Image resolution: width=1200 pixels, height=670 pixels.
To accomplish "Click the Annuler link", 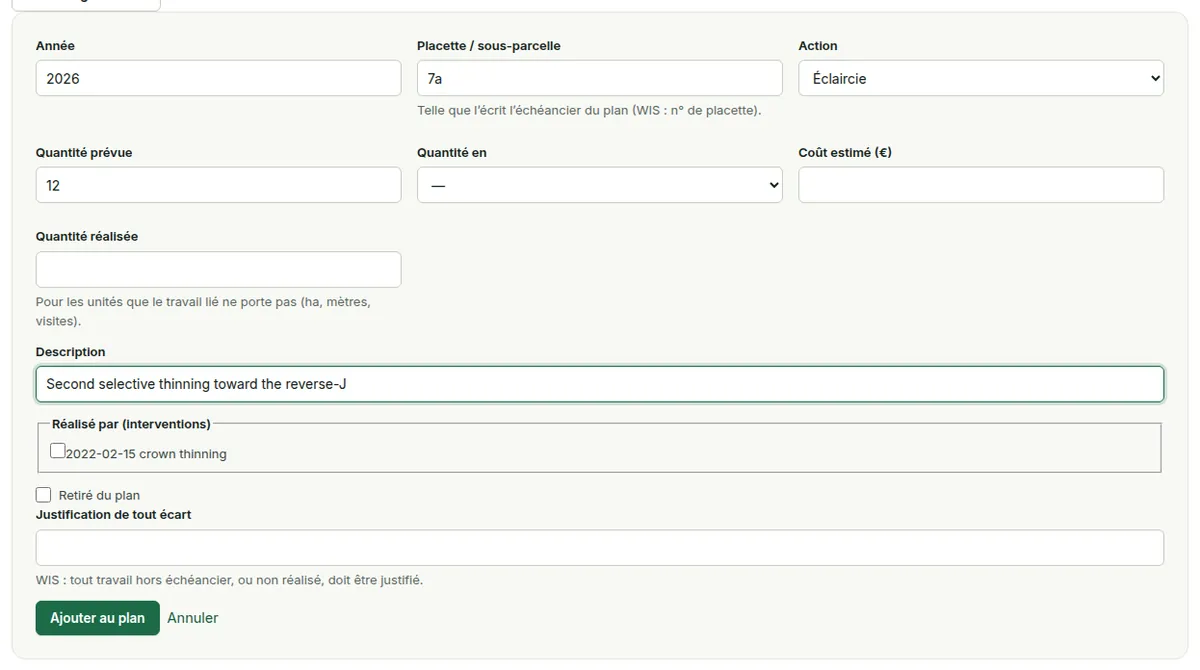I will pyautogui.click(x=193, y=618).
